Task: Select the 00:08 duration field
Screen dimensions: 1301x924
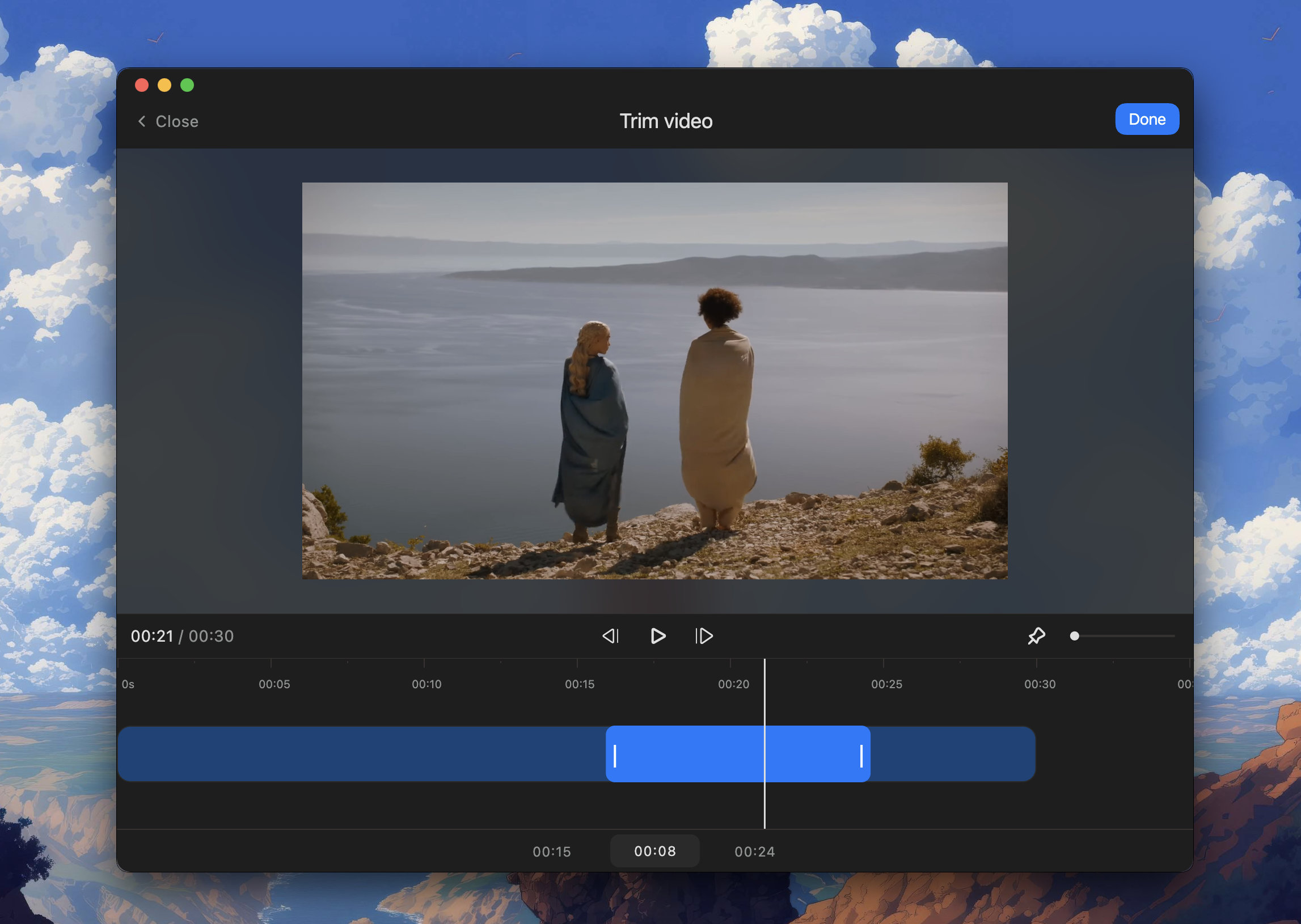Action: [x=655, y=851]
